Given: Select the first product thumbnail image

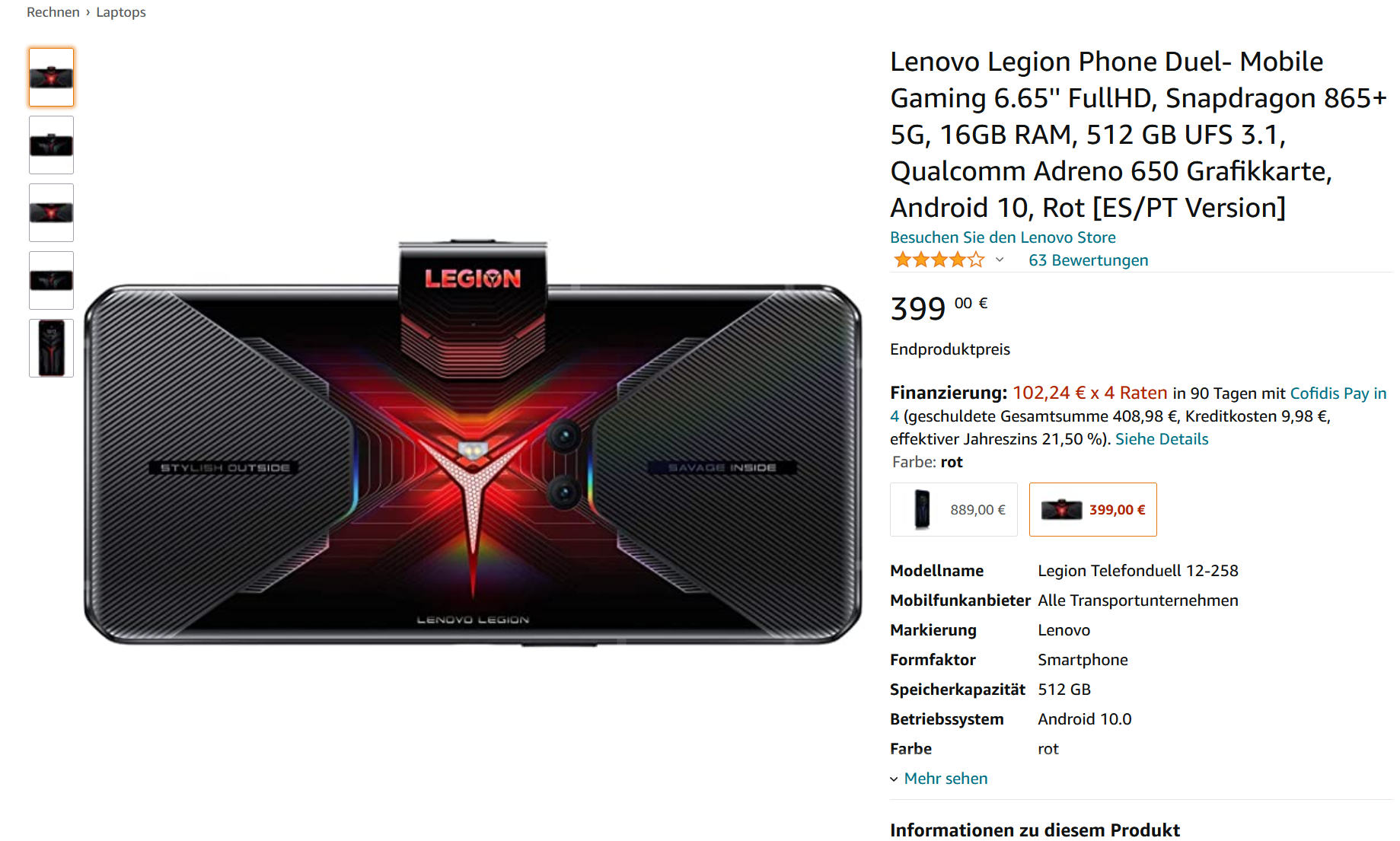Looking at the screenshot, I should pos(51,77).
